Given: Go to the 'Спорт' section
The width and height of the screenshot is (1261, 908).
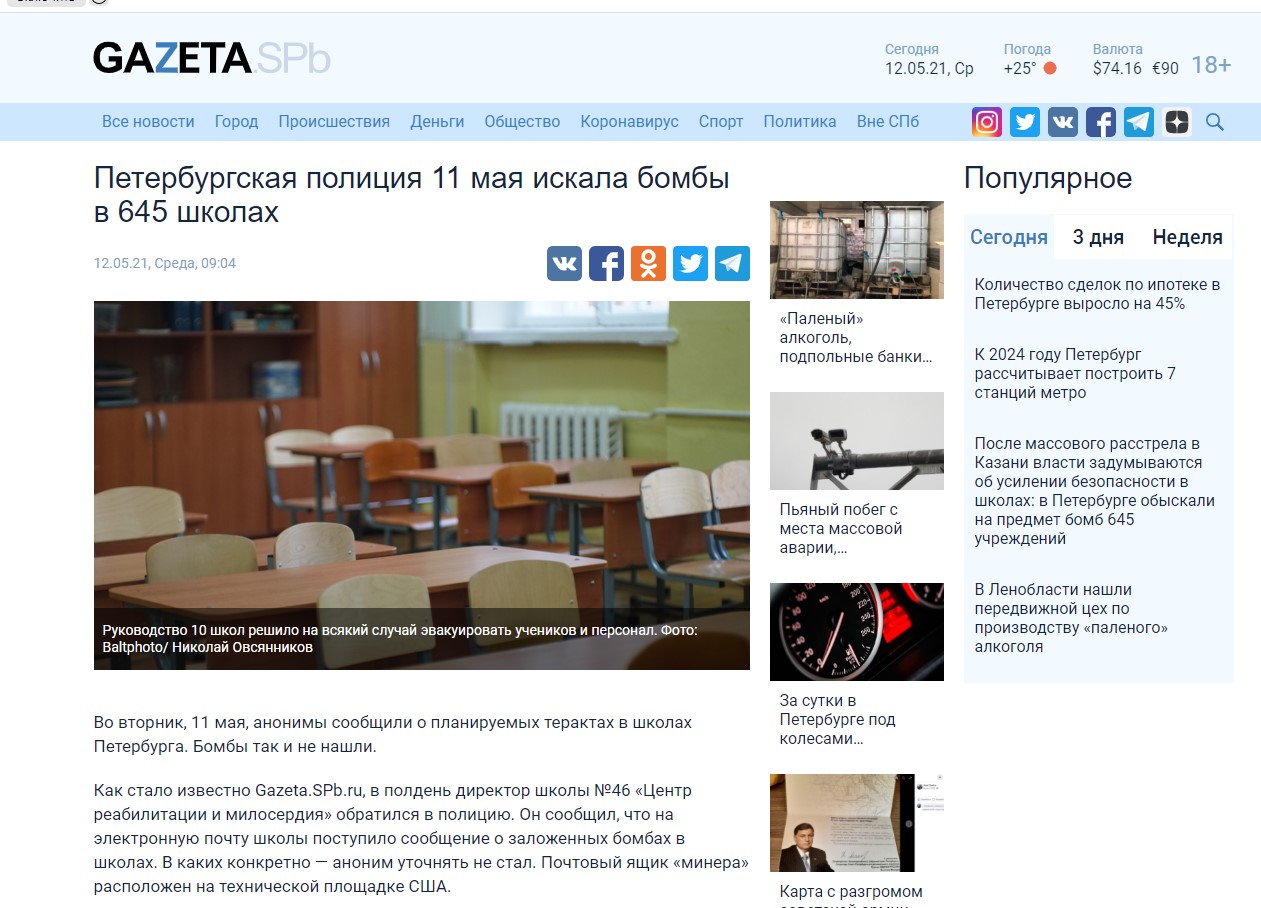Looking at the screenshot, I should 721,122.
